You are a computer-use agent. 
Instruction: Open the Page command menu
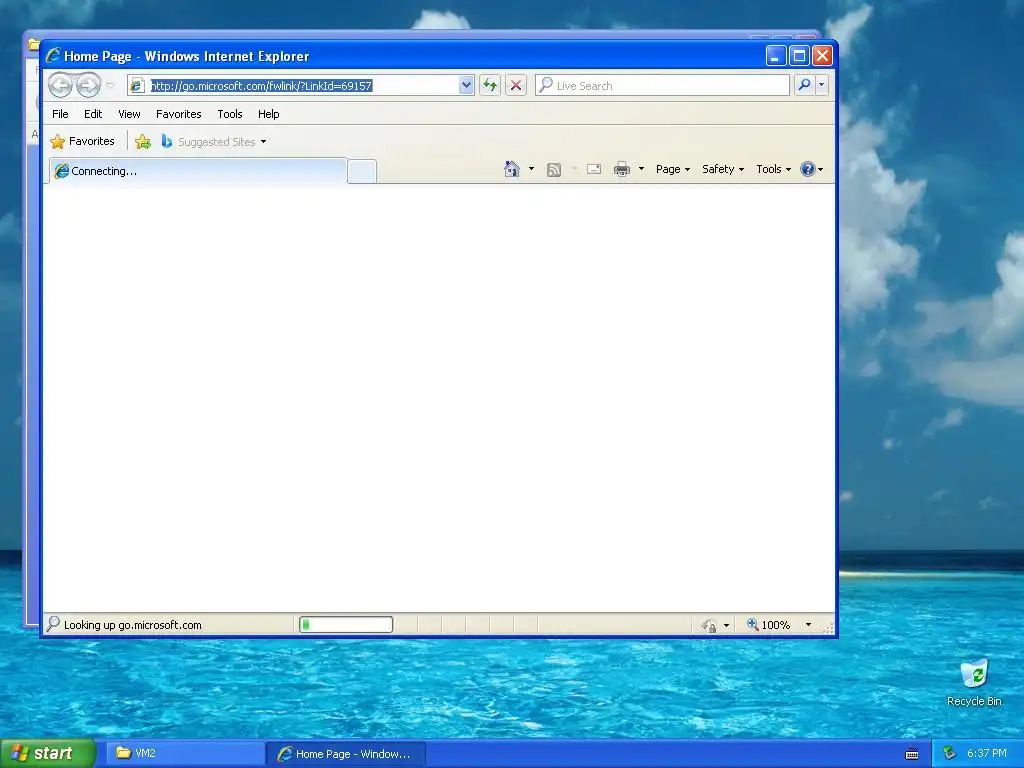(x=673, y=169)
